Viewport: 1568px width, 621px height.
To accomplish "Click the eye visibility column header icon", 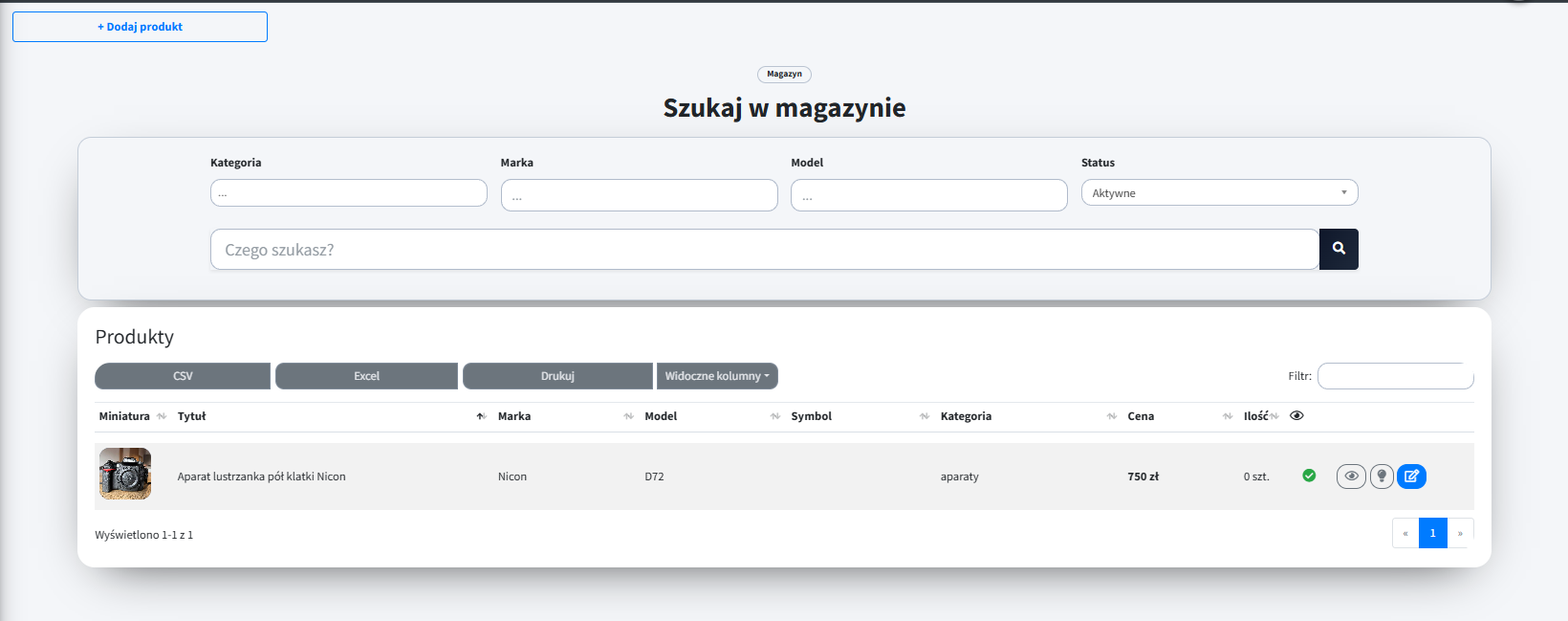I will click(x=1296, y=415).
